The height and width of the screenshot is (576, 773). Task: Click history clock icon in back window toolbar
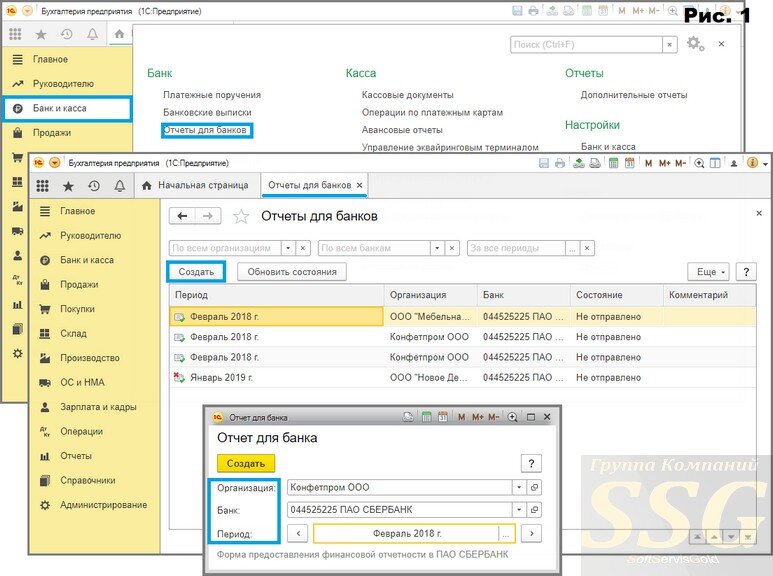point(67,34)
